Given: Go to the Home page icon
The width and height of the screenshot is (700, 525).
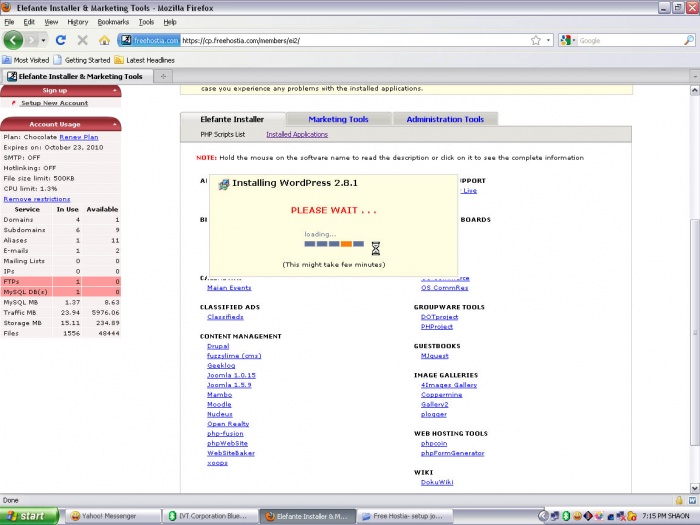Looking at the screenshot, I should (x=104, y=40).
